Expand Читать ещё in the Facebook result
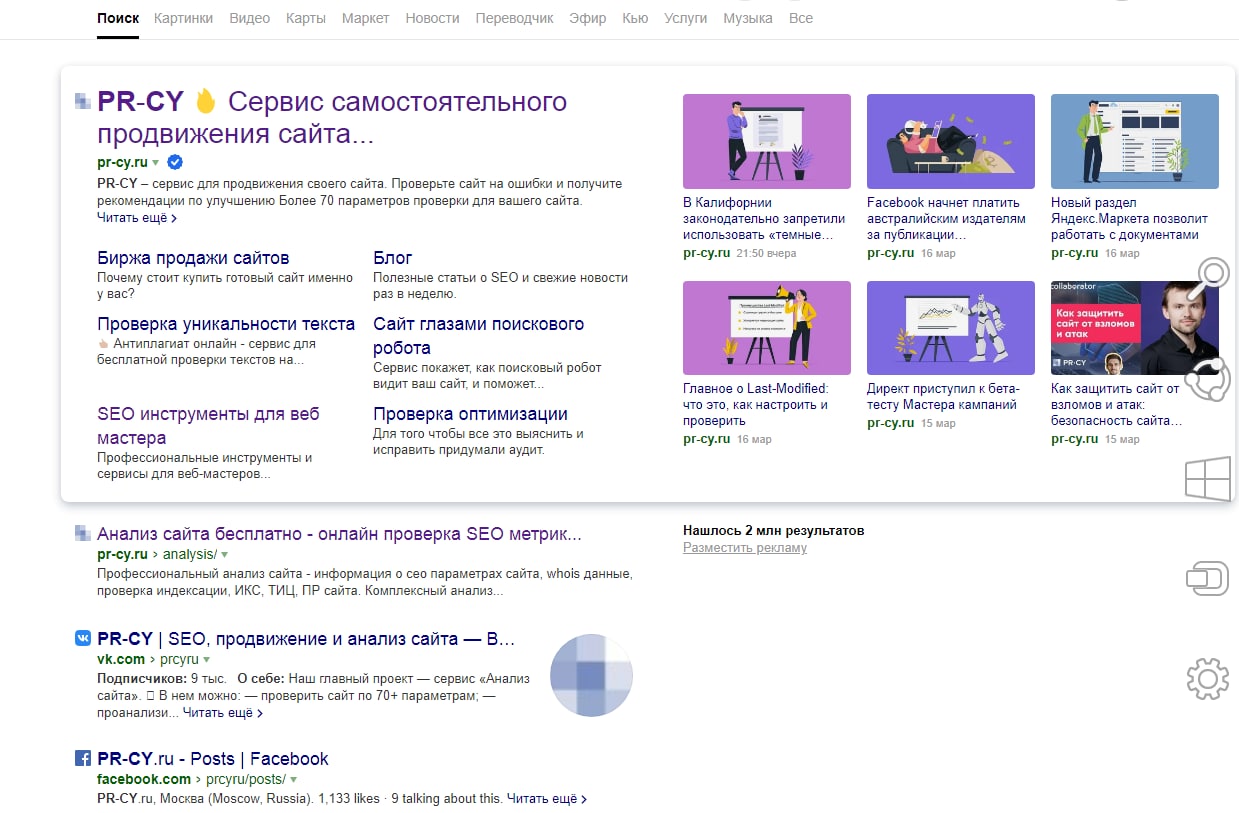 point(547,799)
